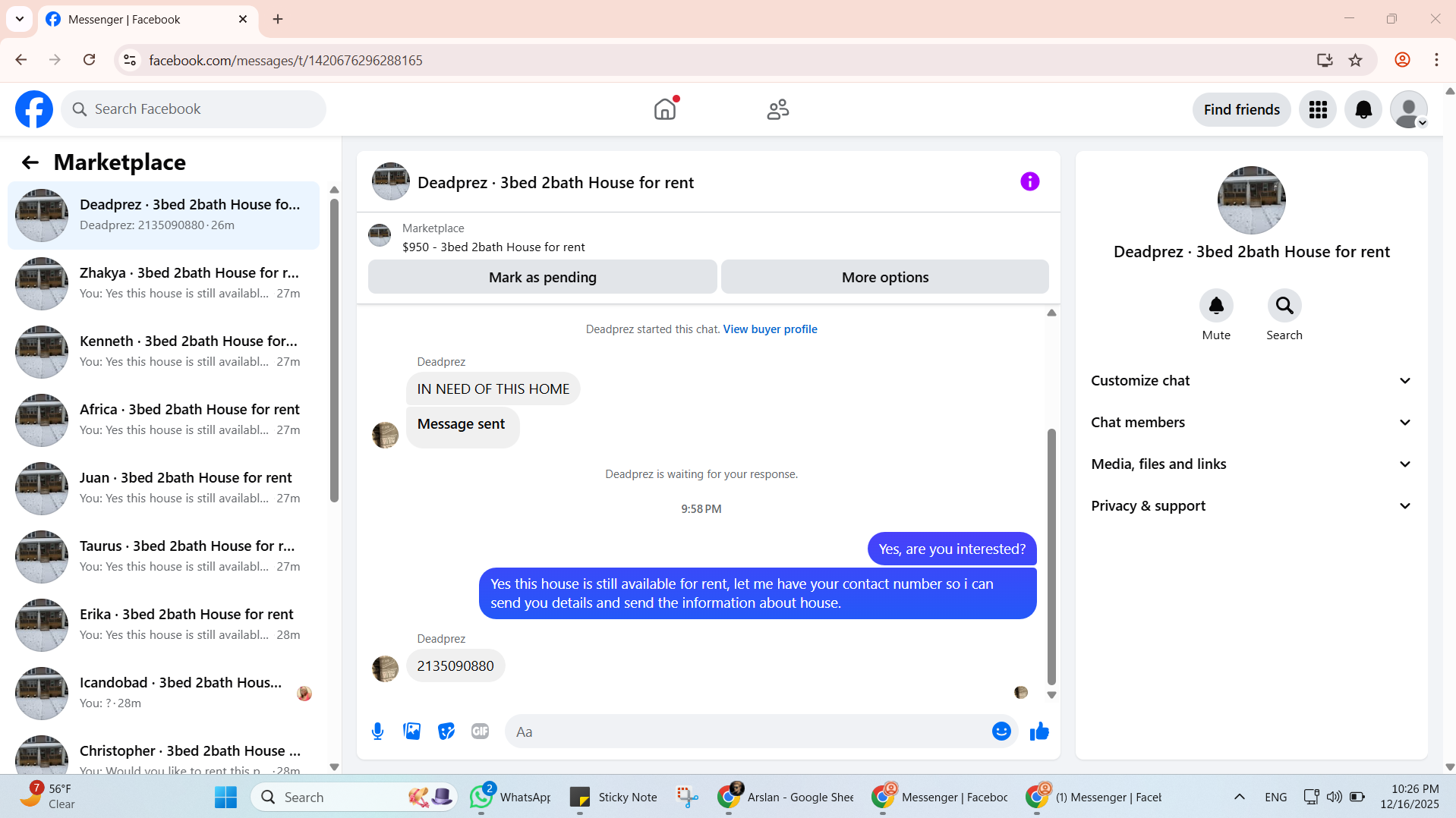Click Mark as pending button
1456x818 pixels.
[x=543, y=277]
